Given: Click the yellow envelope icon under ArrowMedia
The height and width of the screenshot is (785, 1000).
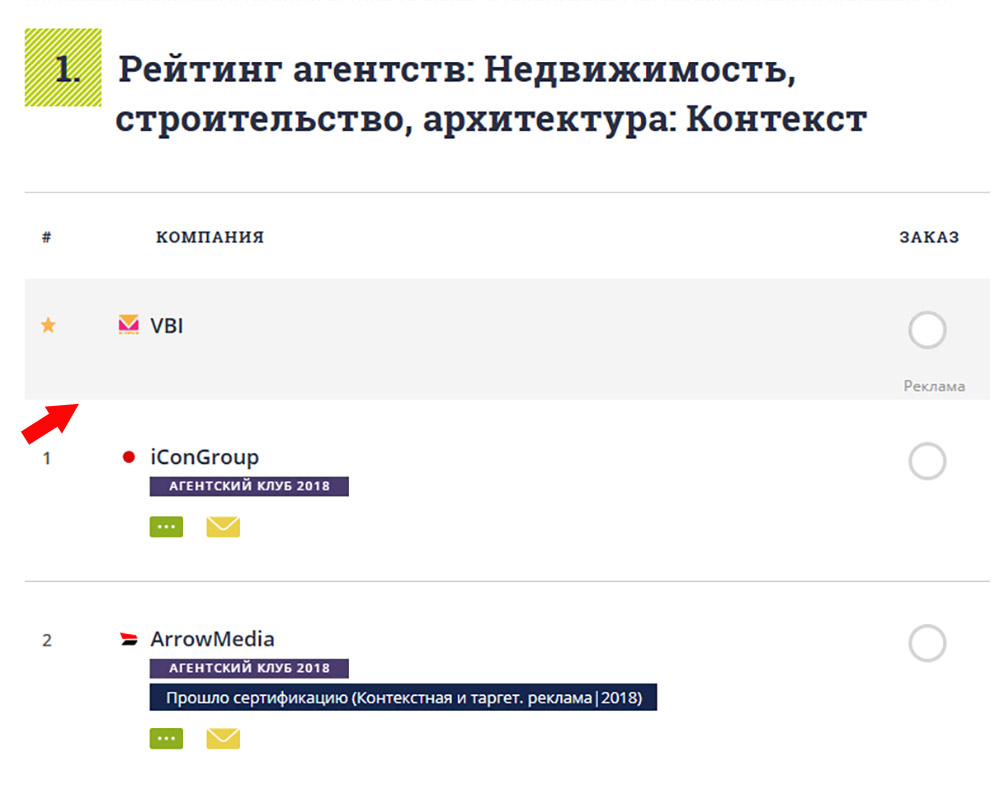Looking at the screenshot, I should pyautogui.click(x=223, y=738).
